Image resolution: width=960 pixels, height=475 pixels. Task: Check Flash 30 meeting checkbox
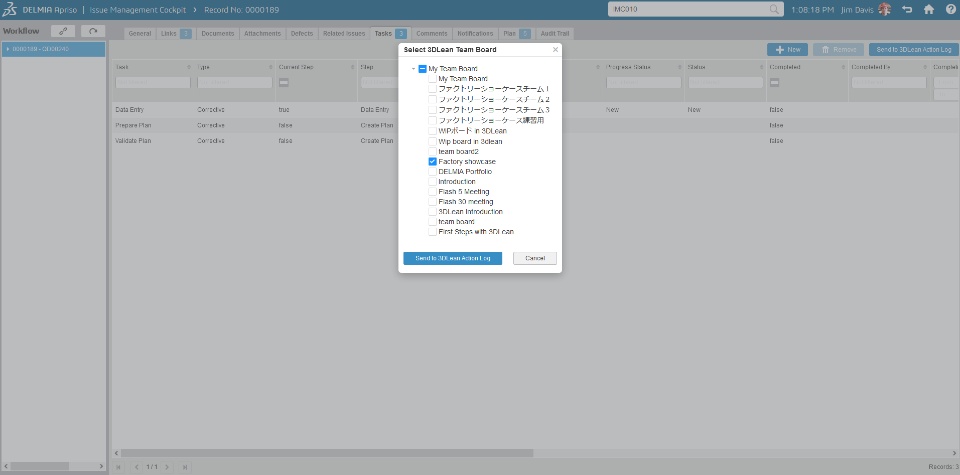pyautogui.click(x=432, y=201)
